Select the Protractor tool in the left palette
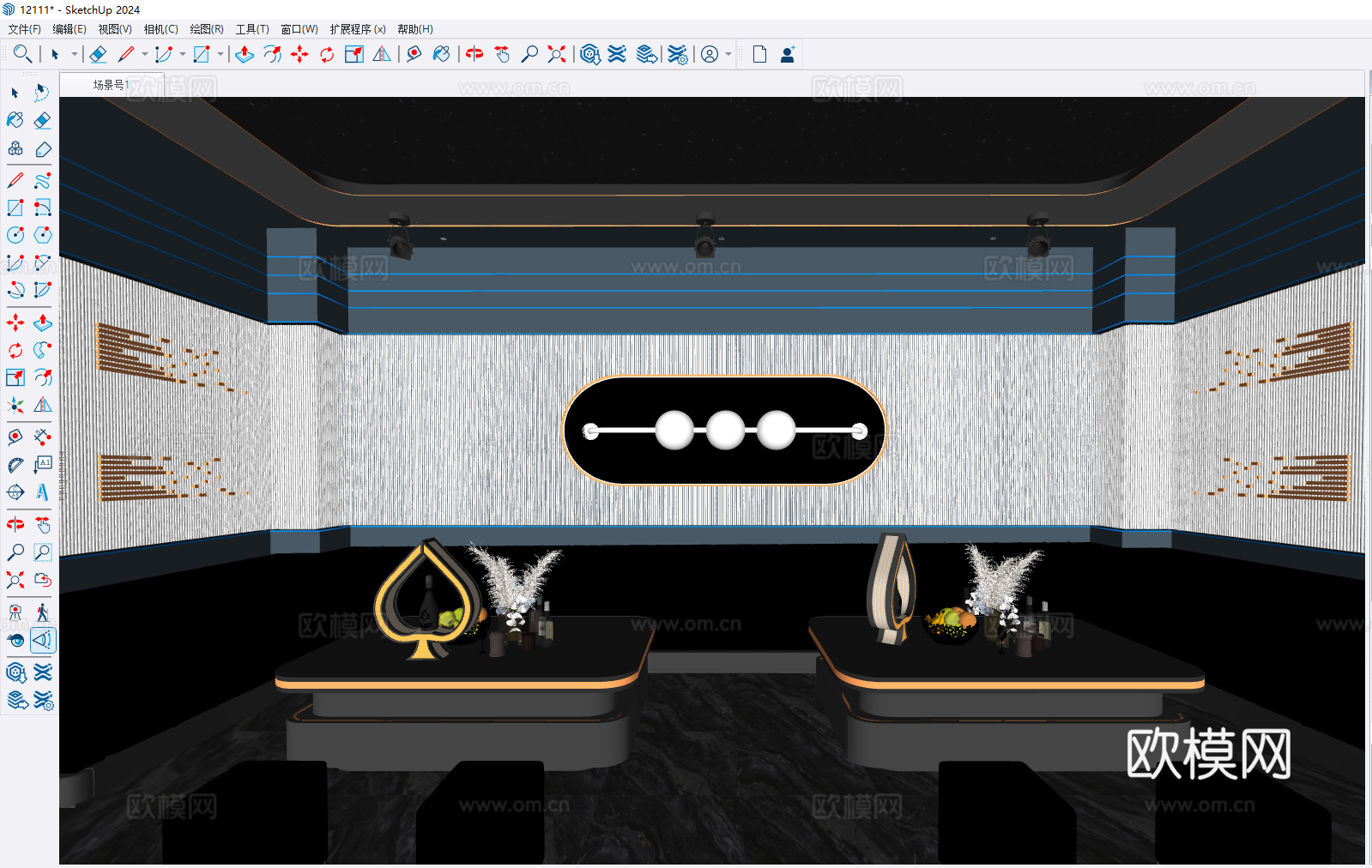Viewport: 1372px width, 868px height. pyautogui.click(x=15, y=465)
